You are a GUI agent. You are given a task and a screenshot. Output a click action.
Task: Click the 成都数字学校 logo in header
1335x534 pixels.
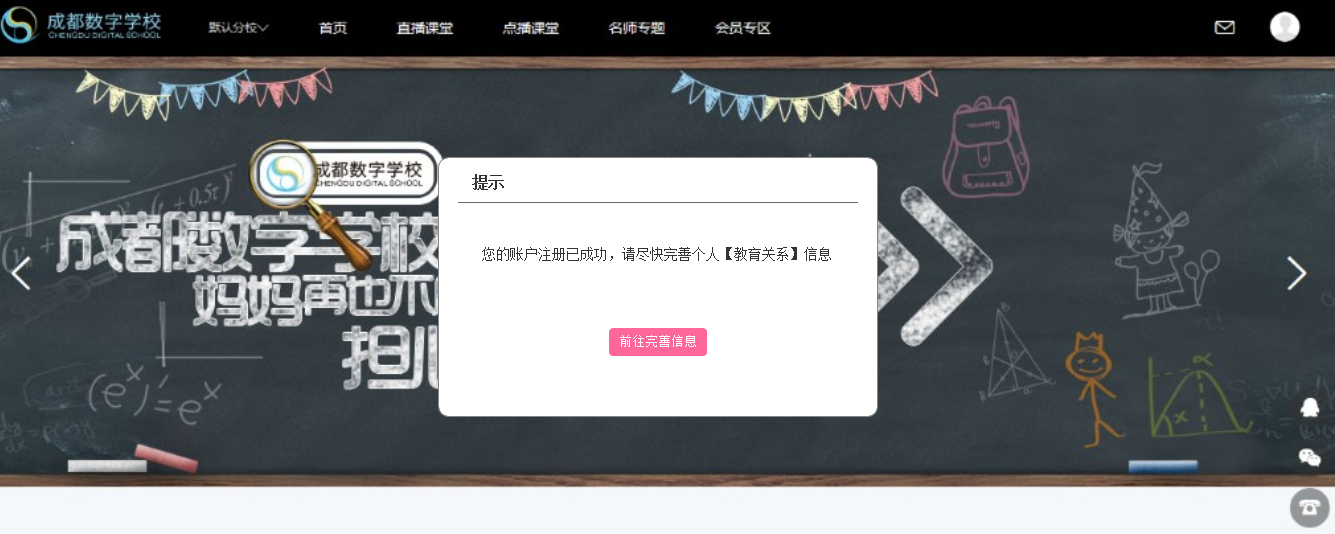click(81, 26)
